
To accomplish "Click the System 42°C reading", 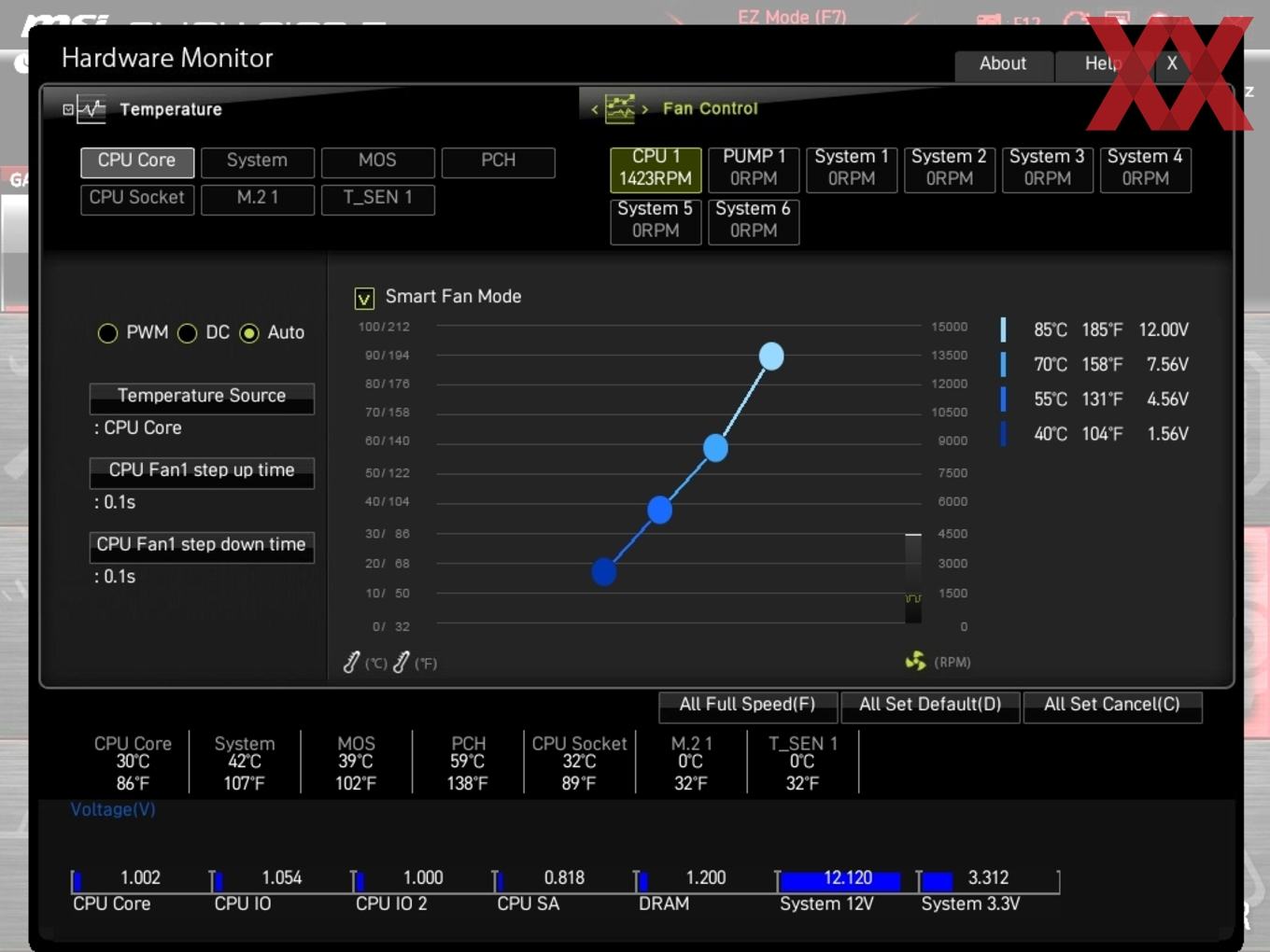I will tap(245, 763).
